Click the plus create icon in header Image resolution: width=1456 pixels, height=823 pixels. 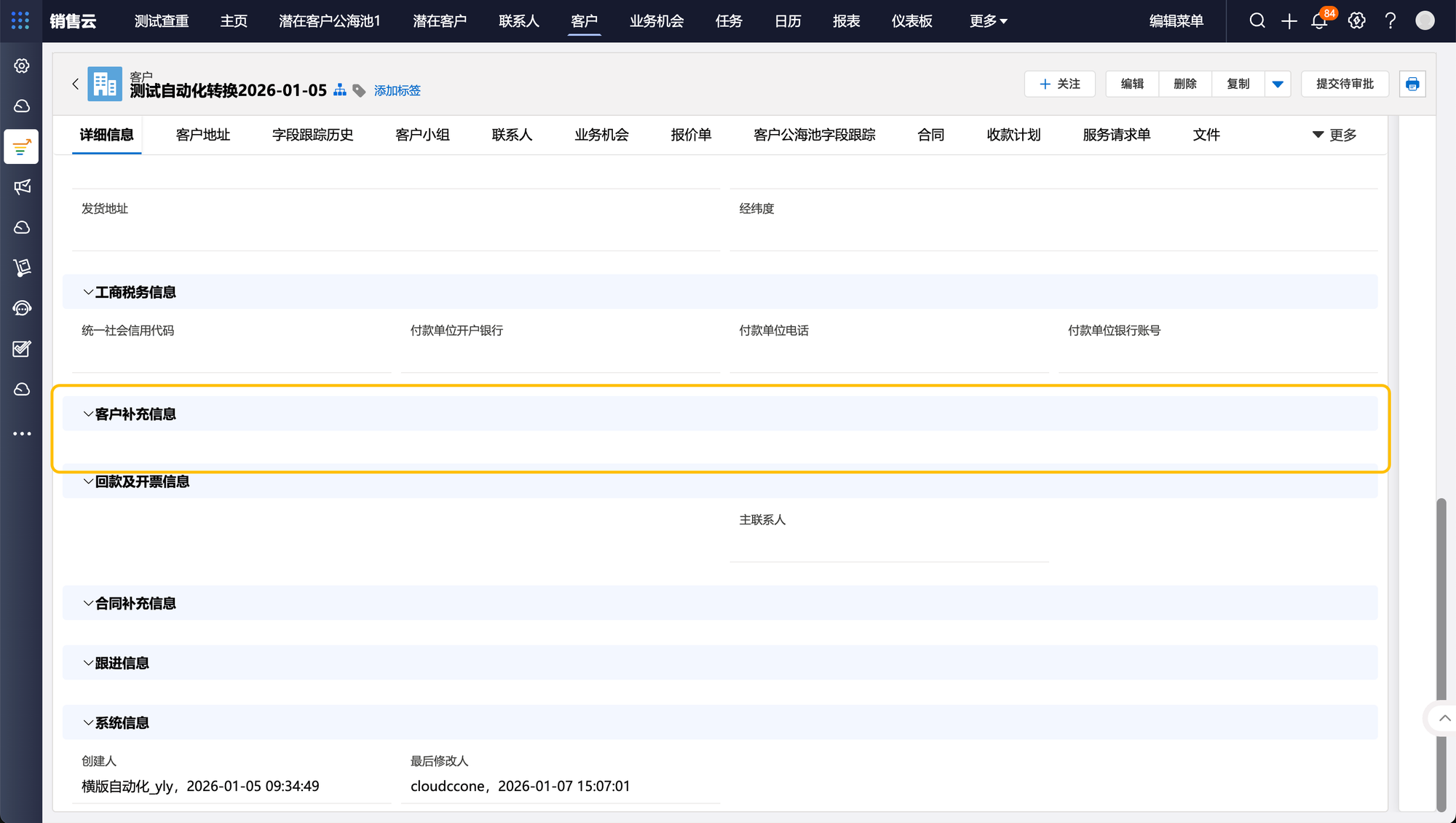[x=1289, y=21]
